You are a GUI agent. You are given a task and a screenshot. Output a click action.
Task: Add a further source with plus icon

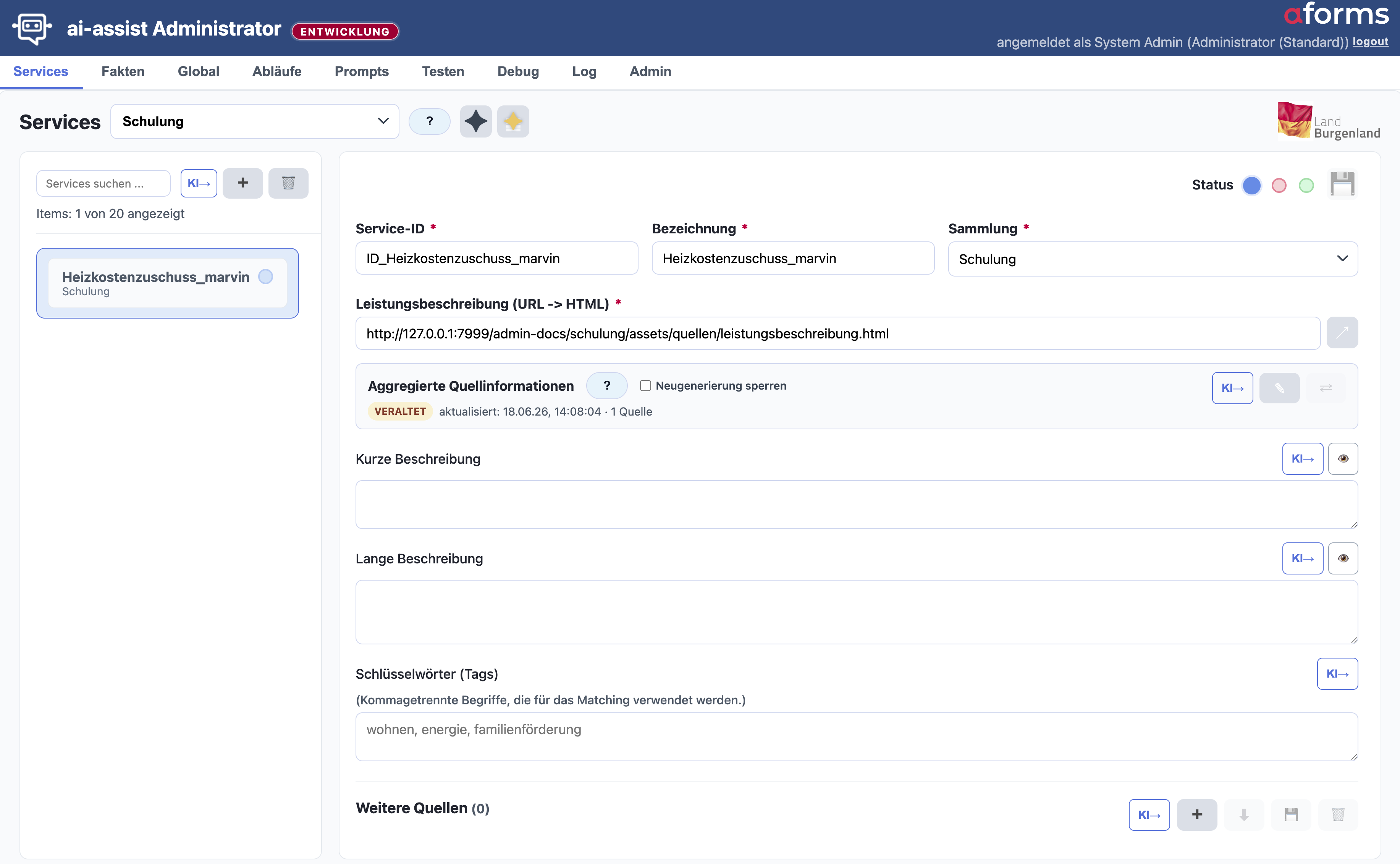[1197, 814]
